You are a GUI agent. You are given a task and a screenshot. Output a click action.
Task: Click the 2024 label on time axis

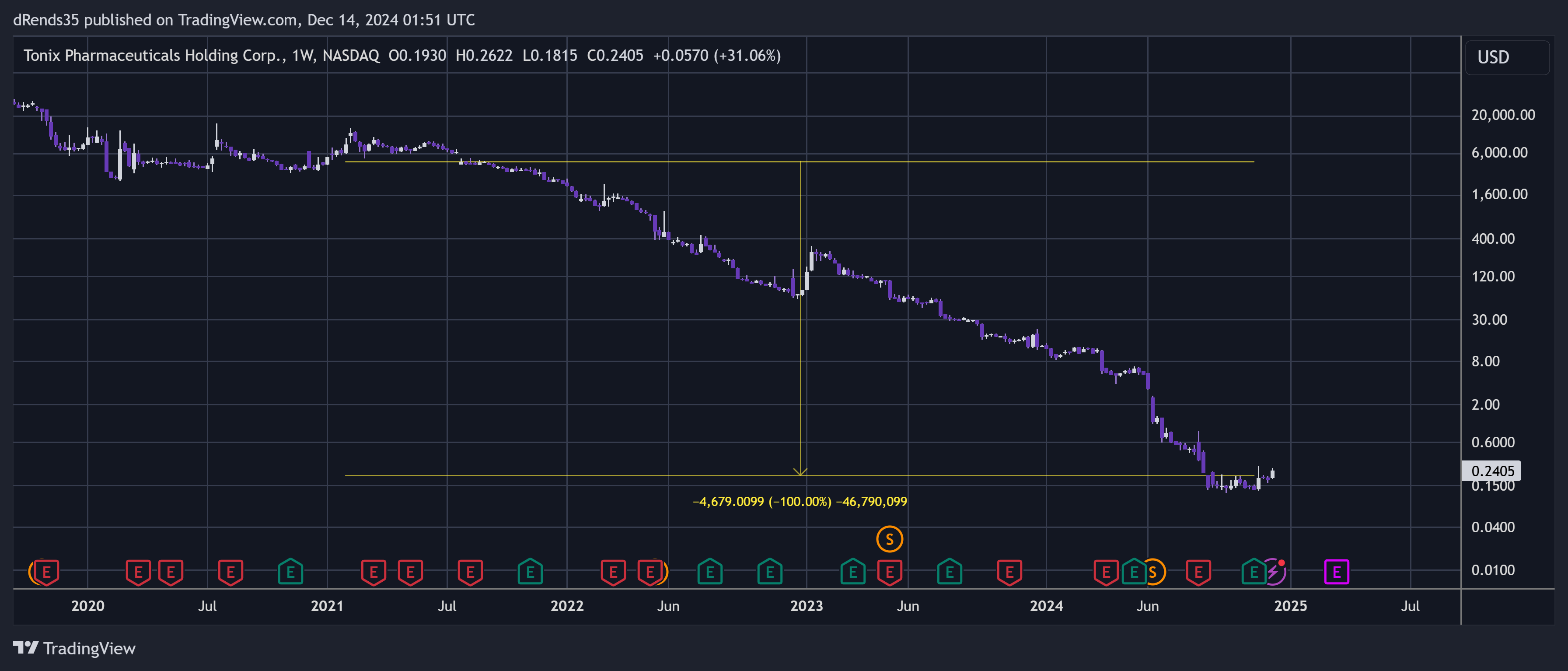click(1046, 606)
